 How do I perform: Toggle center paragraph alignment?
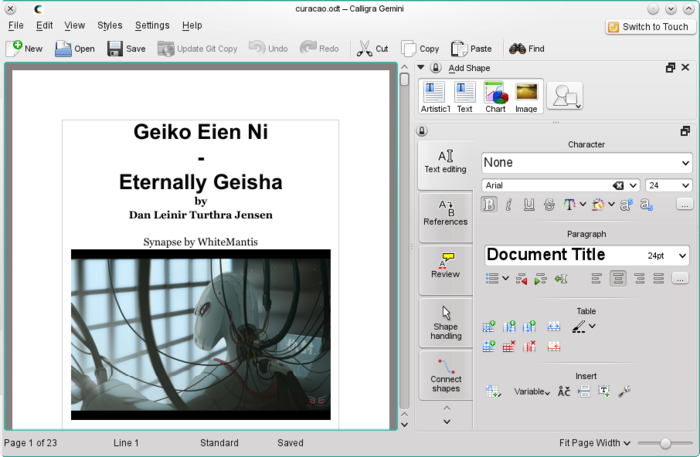[x=619, y=279]
